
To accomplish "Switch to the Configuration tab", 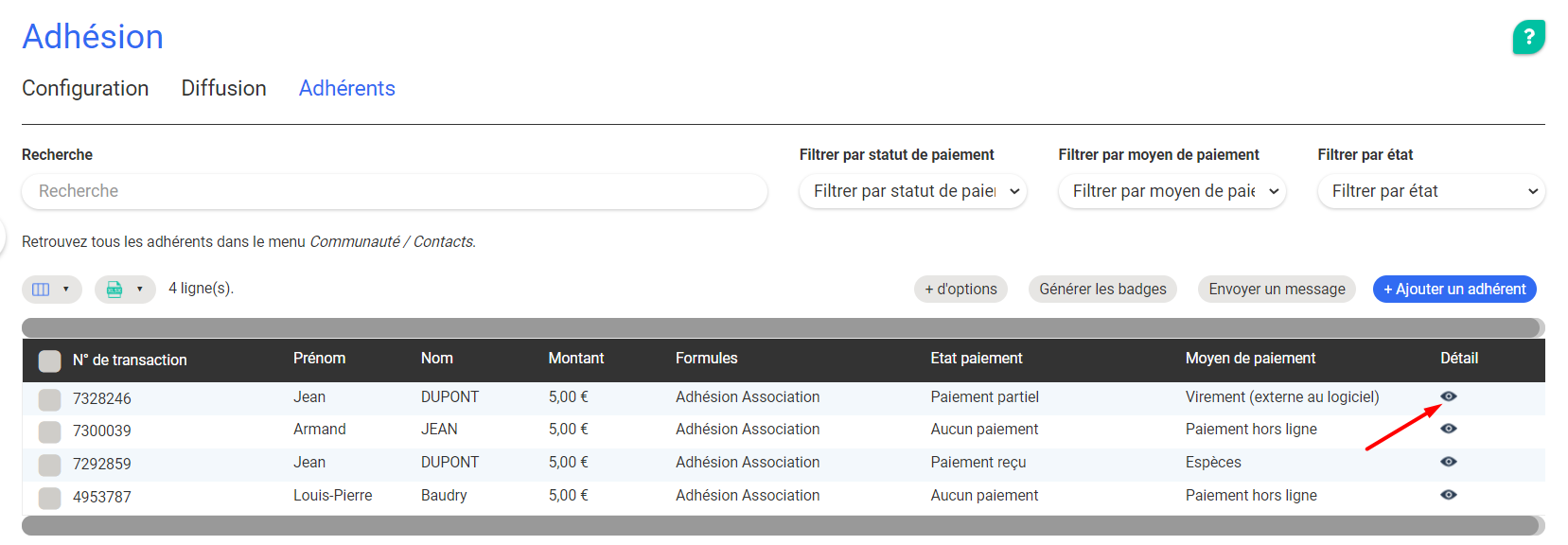I will coord(85,88).
